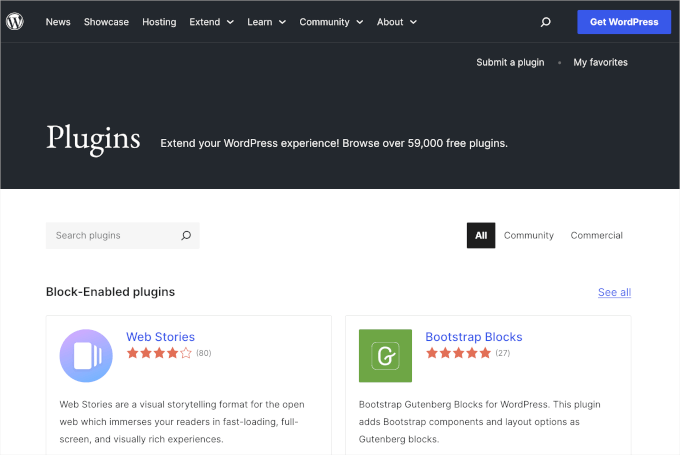Click the WordPress logo icon
The image size is (680, 455).
point(15,21)
